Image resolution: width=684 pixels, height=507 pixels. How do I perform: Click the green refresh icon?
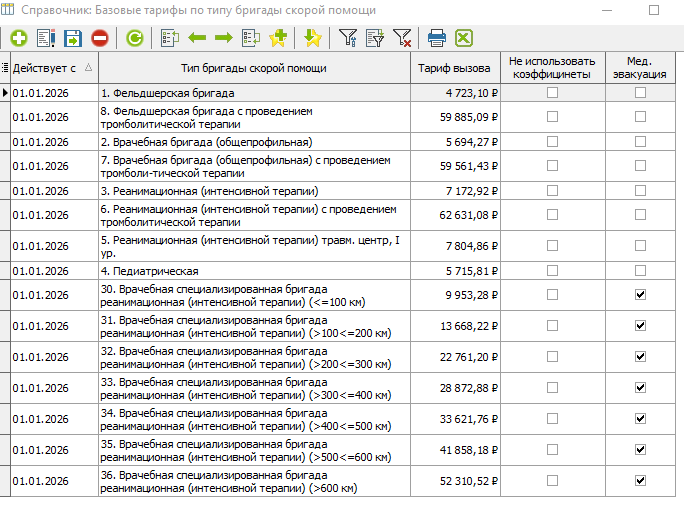click(134, 39)
